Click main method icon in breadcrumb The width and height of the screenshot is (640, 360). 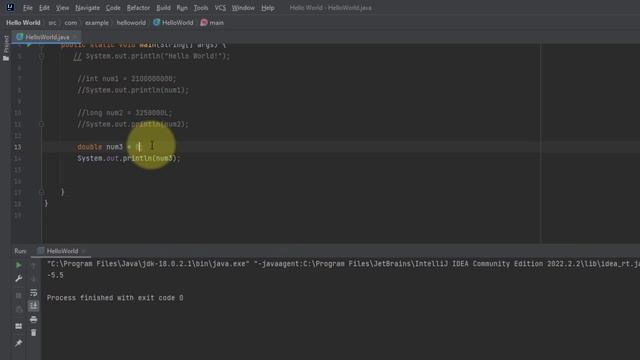click(204, 22)
